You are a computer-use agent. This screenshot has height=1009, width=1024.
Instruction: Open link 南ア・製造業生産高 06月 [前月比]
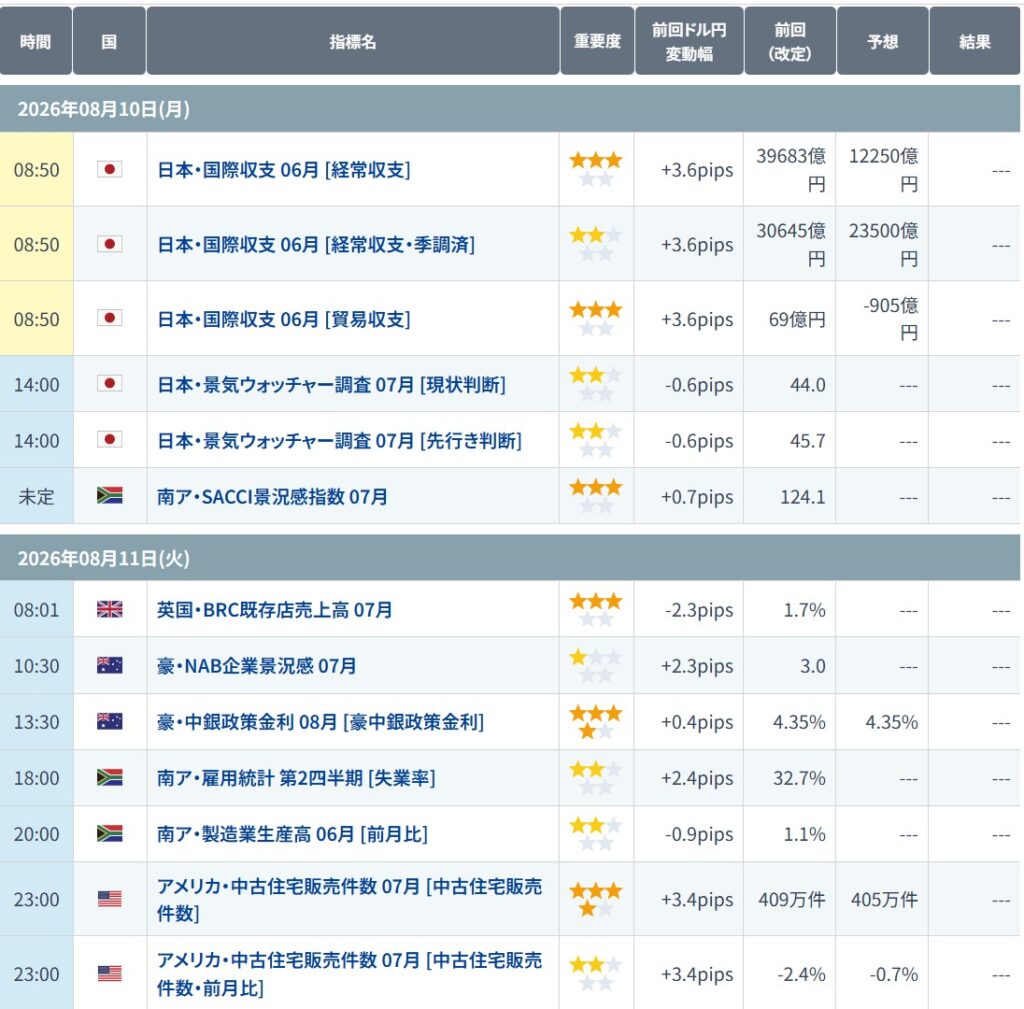pos(292,835)
